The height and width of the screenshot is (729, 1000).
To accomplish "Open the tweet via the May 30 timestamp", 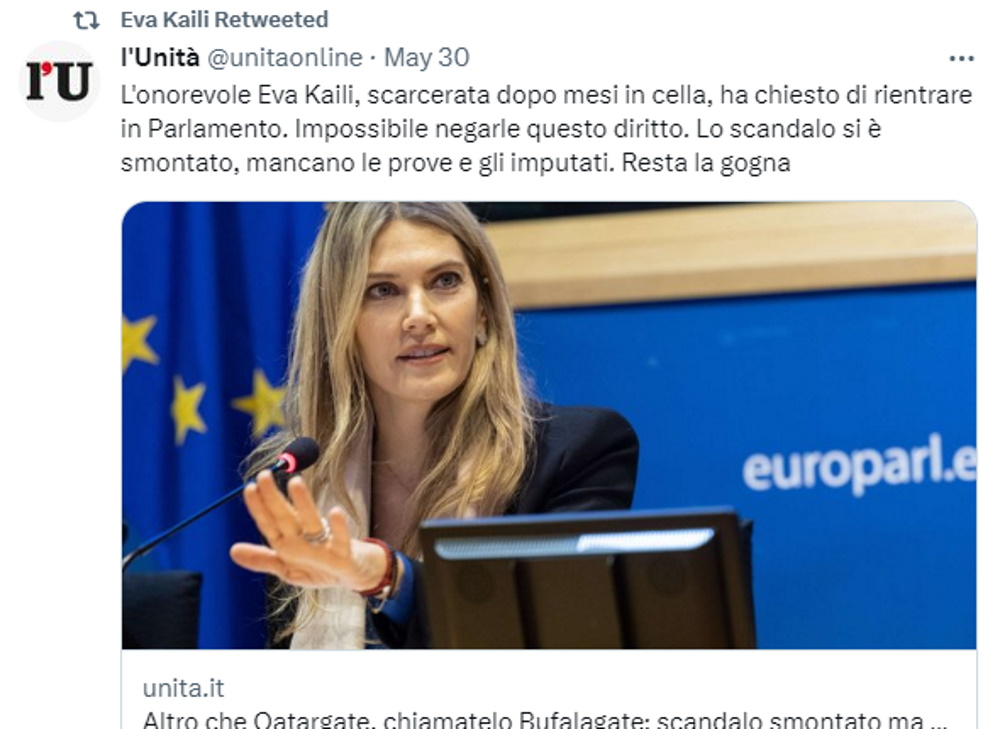I will point(427,57).
